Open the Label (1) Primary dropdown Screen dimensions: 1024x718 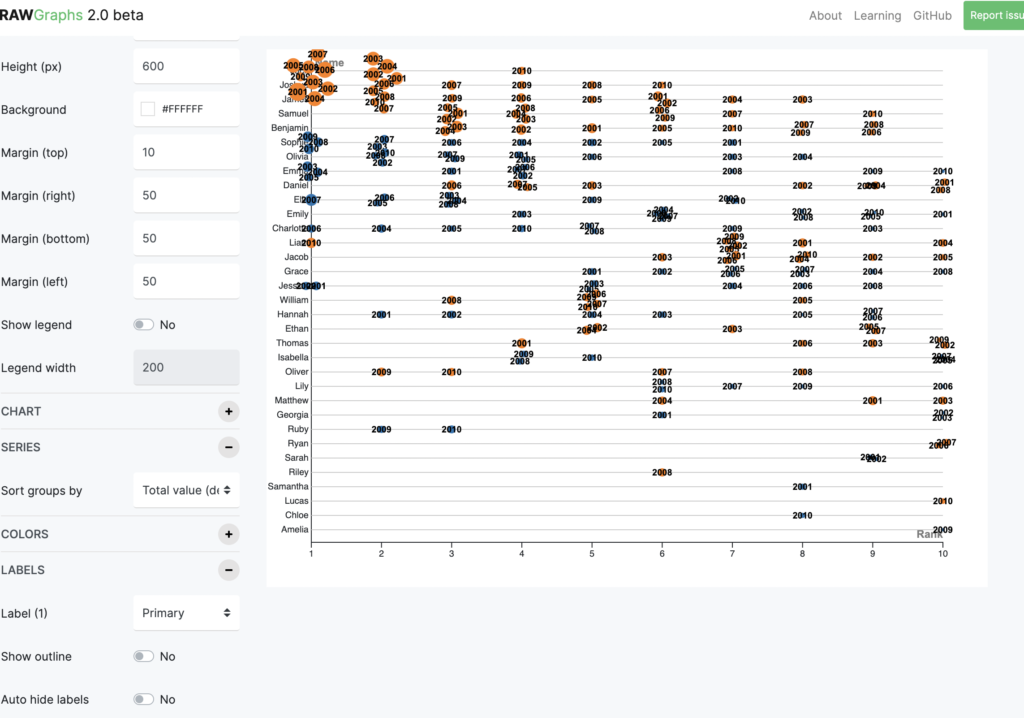(x=186, y=613)
